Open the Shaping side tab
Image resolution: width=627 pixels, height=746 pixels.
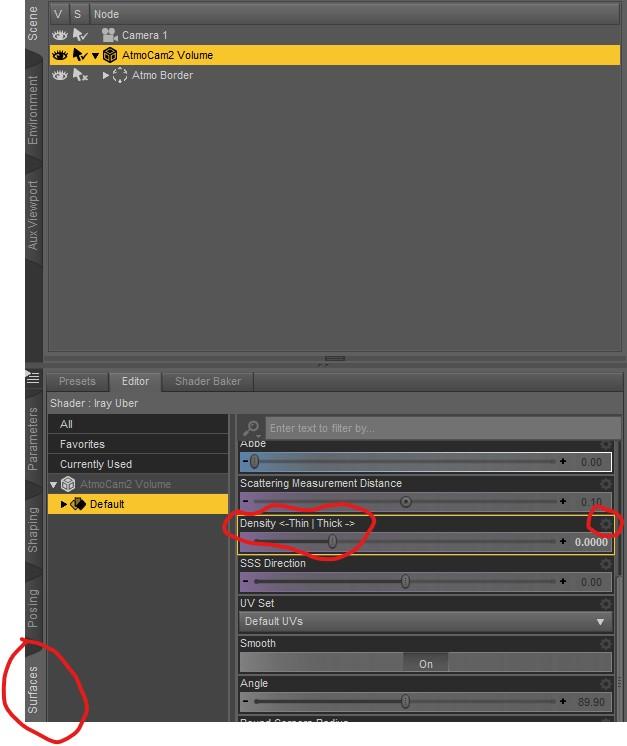click(33, 529)
